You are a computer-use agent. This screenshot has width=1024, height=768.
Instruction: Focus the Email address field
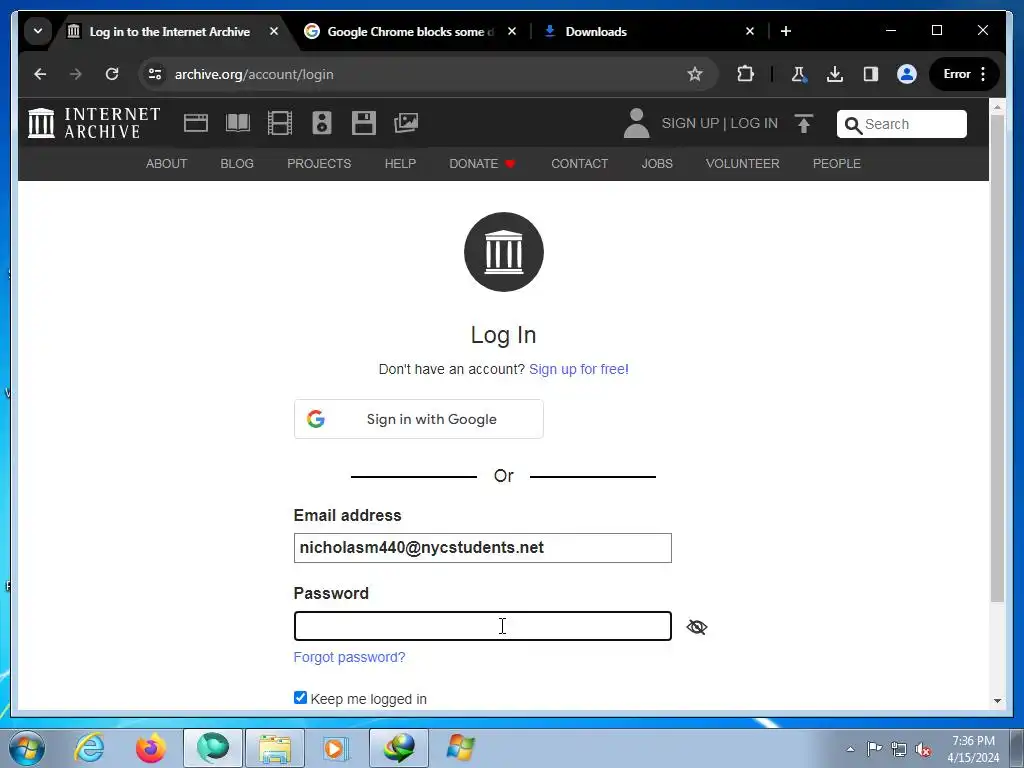click(x=483, y=547)
